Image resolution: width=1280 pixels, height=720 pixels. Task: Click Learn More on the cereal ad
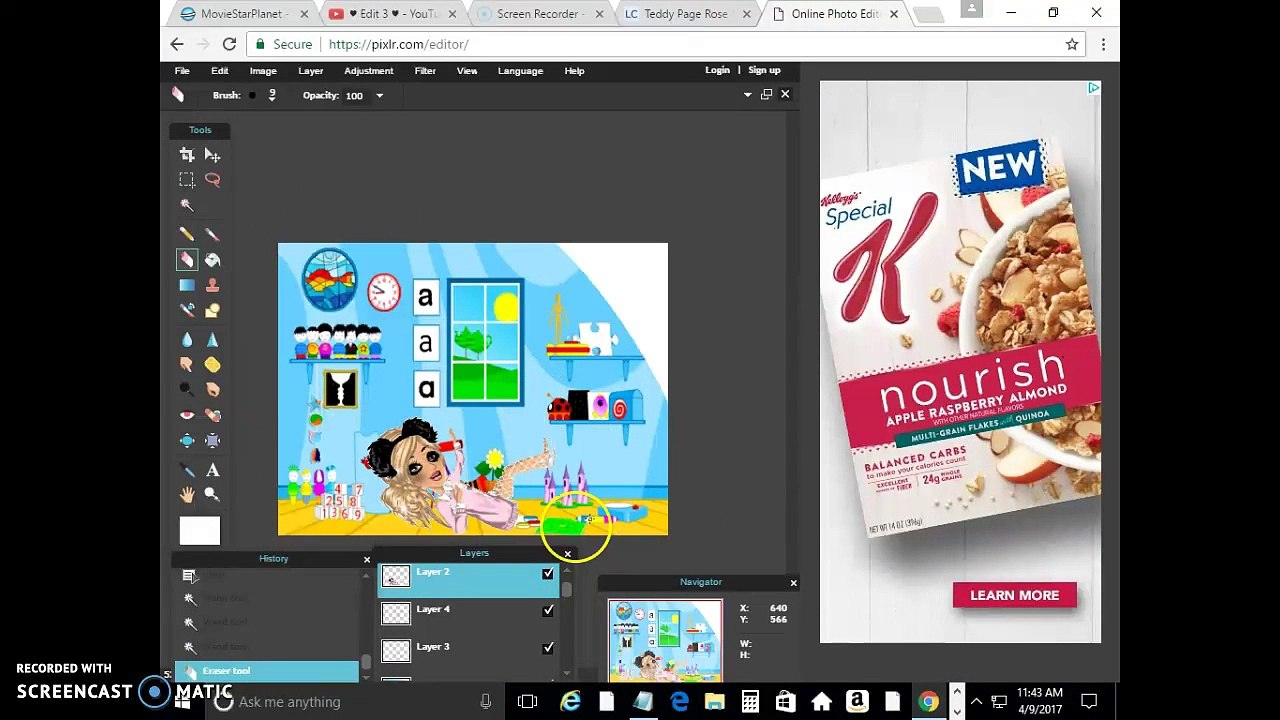coord(1014,595)
